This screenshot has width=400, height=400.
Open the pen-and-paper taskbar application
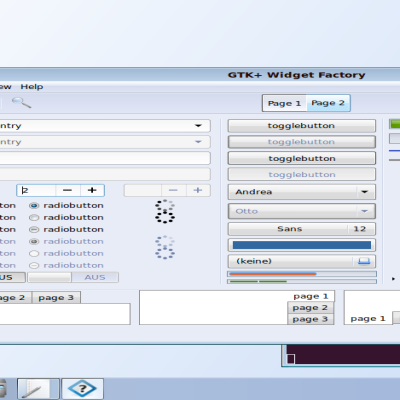coord(38,389)
